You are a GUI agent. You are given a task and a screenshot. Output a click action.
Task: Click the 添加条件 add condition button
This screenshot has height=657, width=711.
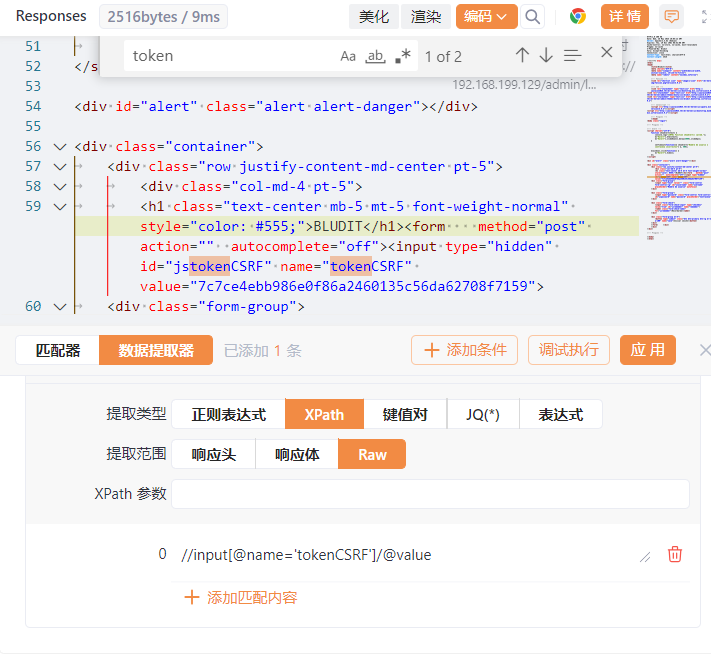pos(464,350)
